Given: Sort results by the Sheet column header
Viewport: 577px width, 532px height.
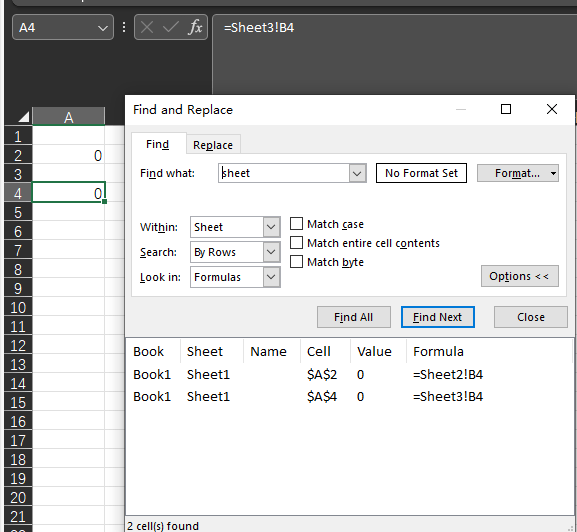Looking at the screenshot, I should point(212,351).
